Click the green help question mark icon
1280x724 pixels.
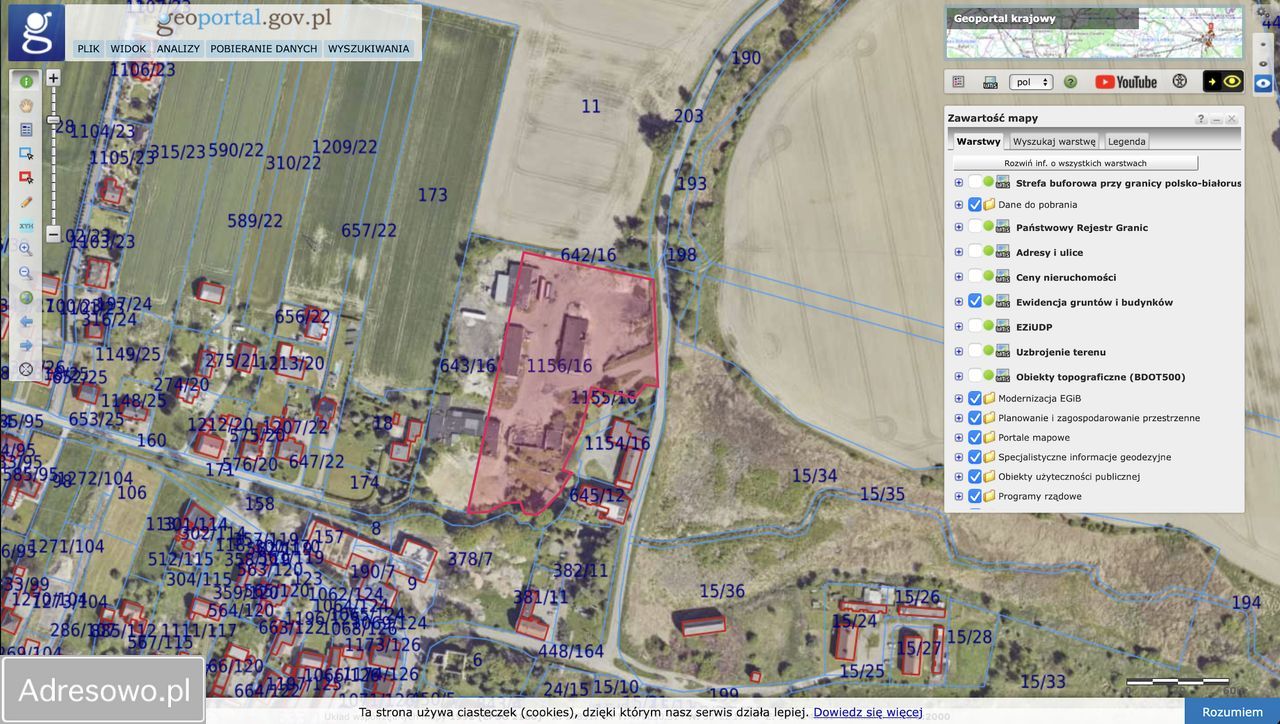1070,82
